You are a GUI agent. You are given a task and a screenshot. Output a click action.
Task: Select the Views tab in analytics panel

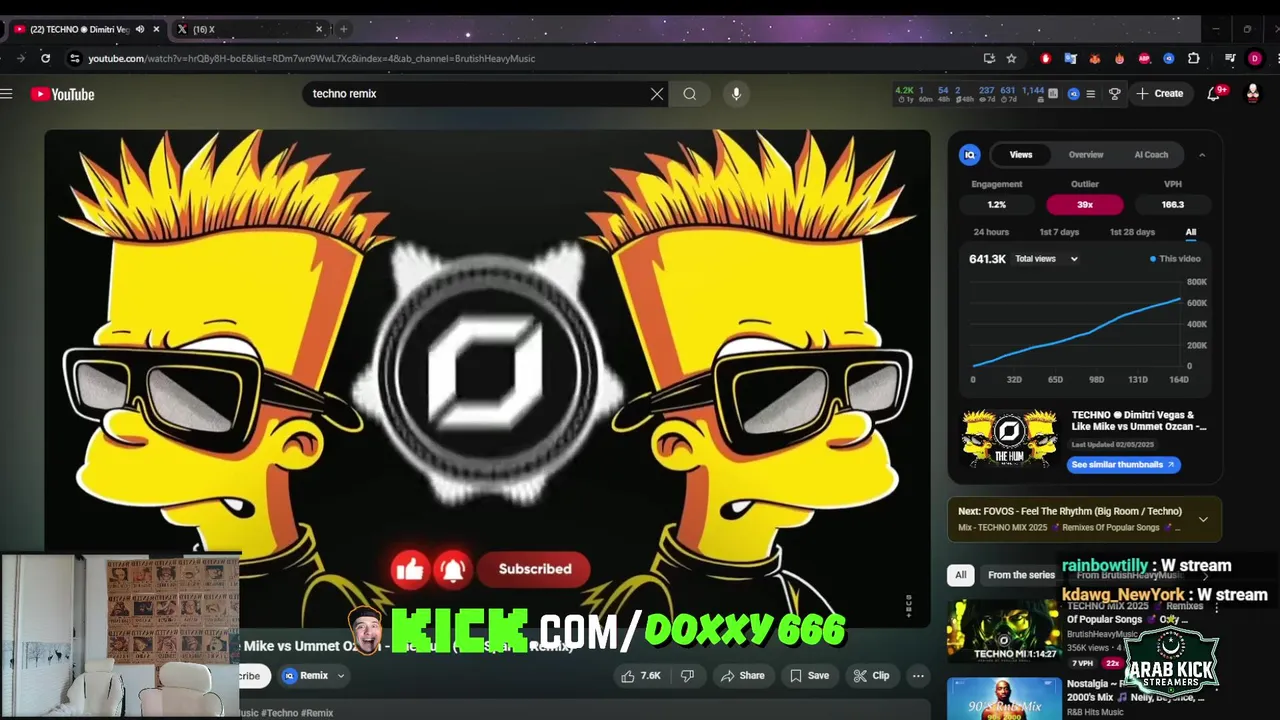coord(1021,155)
